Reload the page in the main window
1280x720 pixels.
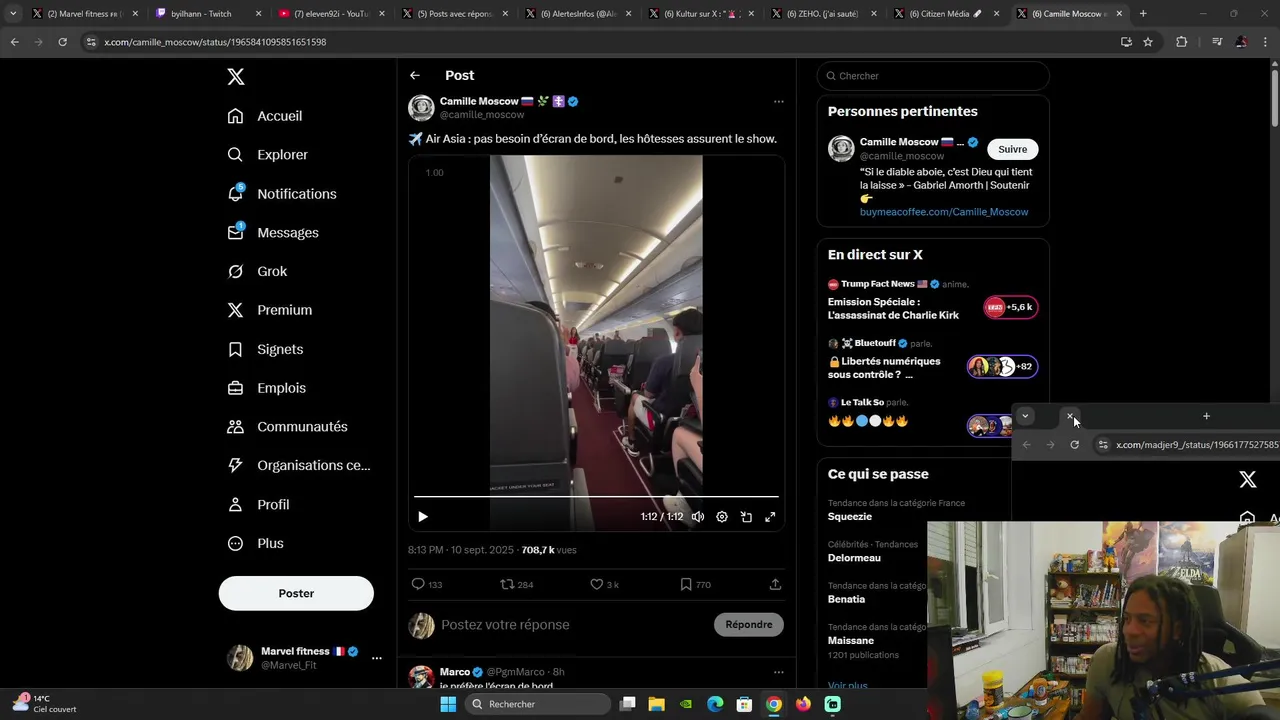(62, 42)
